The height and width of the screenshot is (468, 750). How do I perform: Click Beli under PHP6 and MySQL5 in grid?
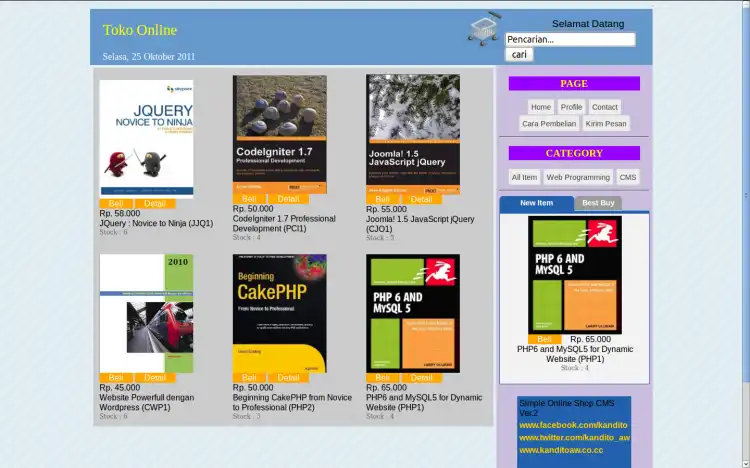point(383,378)
